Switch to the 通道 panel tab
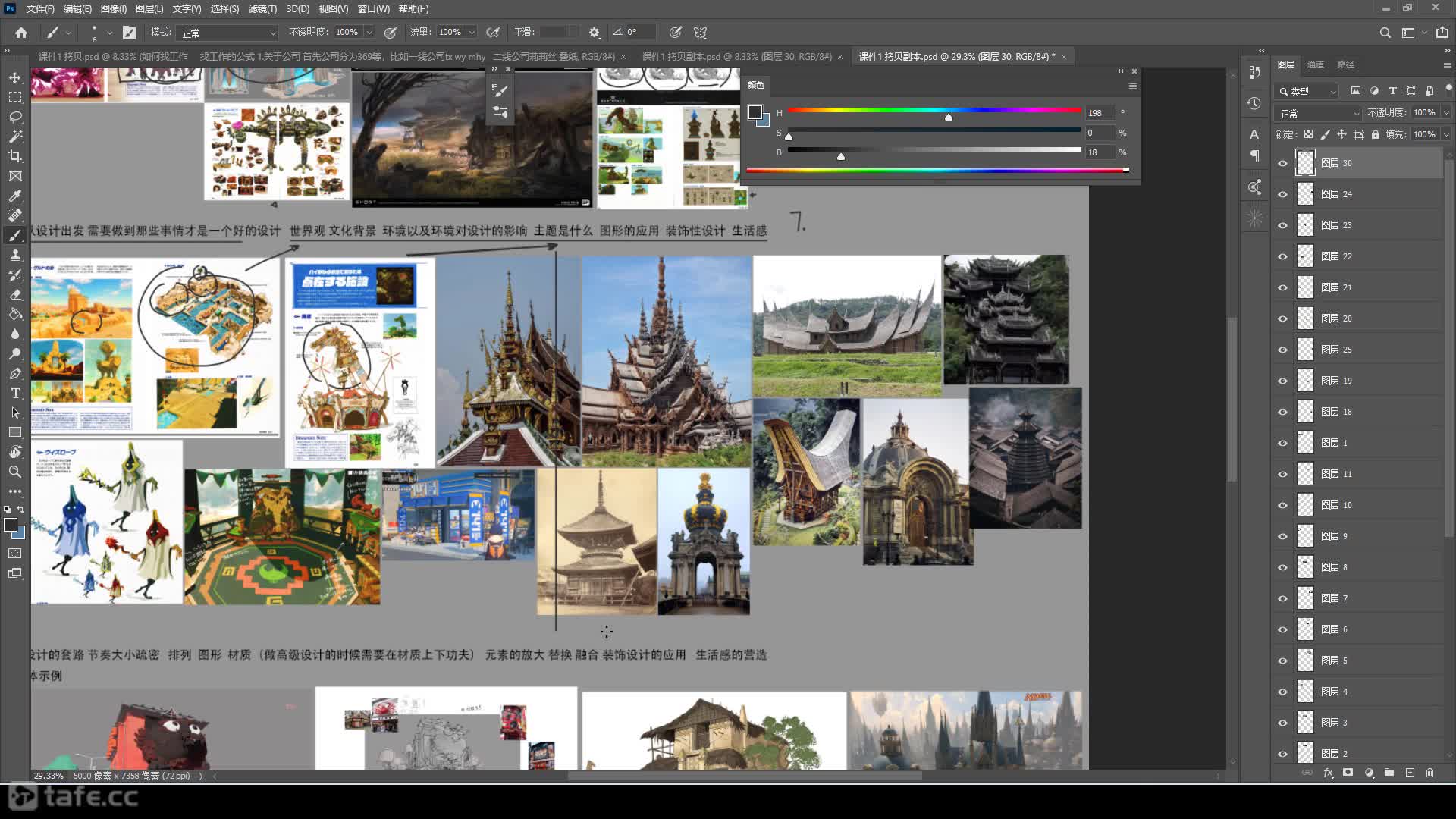 (1315, 64)
